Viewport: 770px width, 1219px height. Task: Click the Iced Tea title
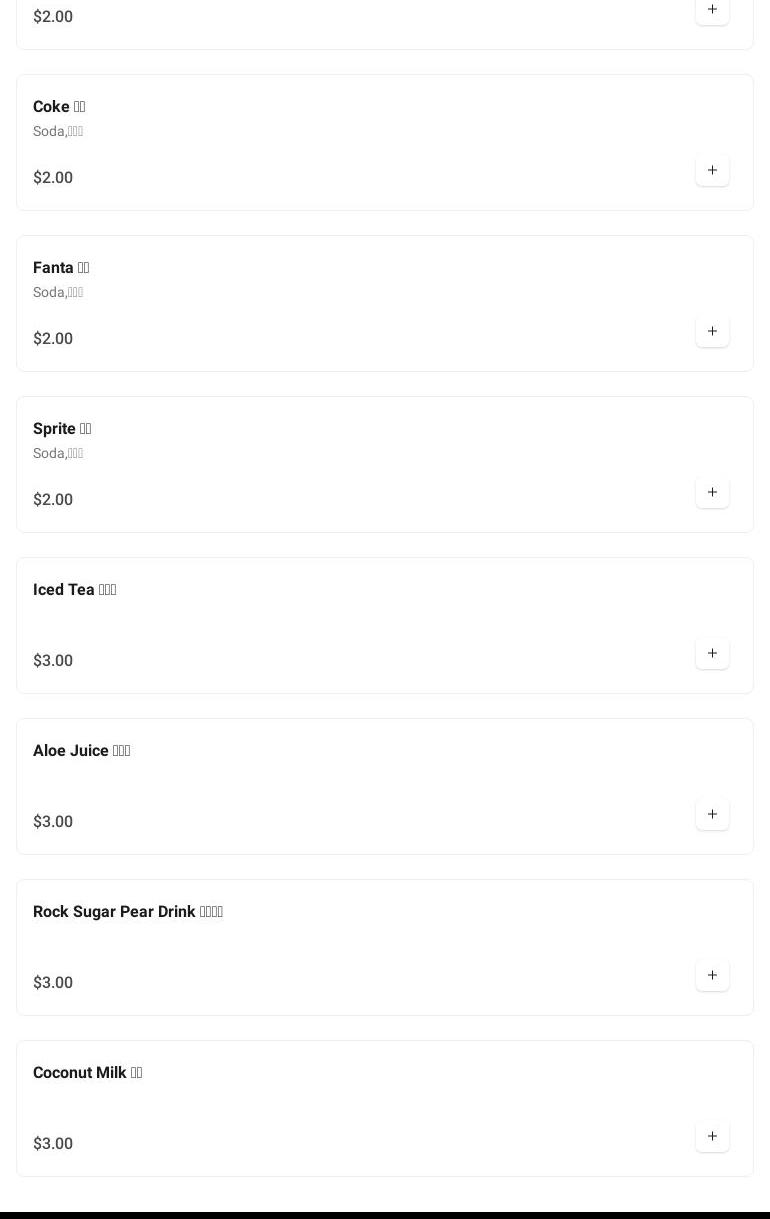(75, 590)
